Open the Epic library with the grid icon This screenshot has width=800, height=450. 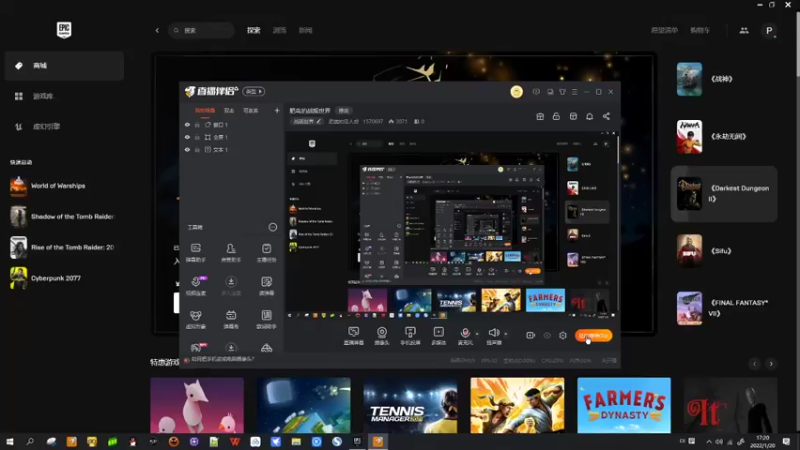[64, 96]
